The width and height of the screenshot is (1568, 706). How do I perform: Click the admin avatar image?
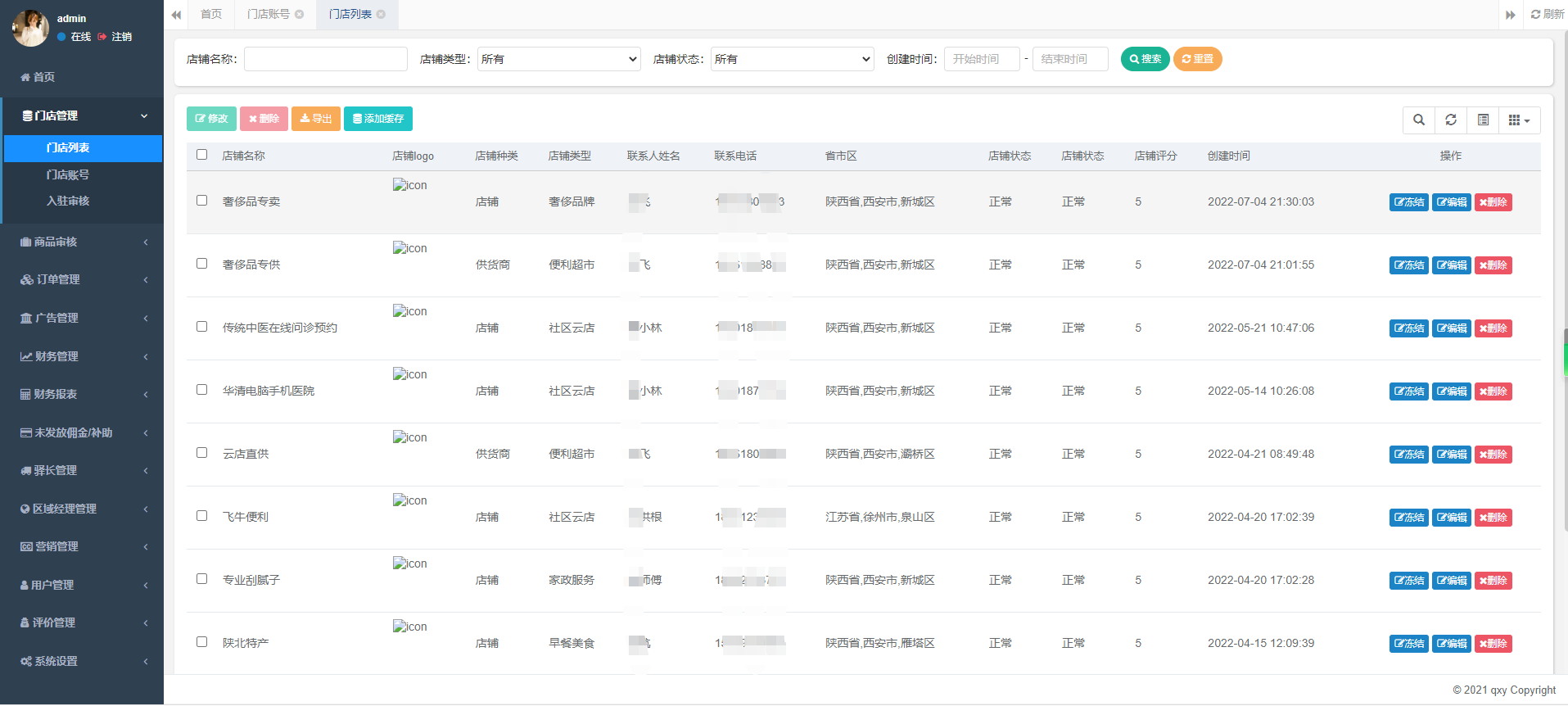click(x=30, y=28)
